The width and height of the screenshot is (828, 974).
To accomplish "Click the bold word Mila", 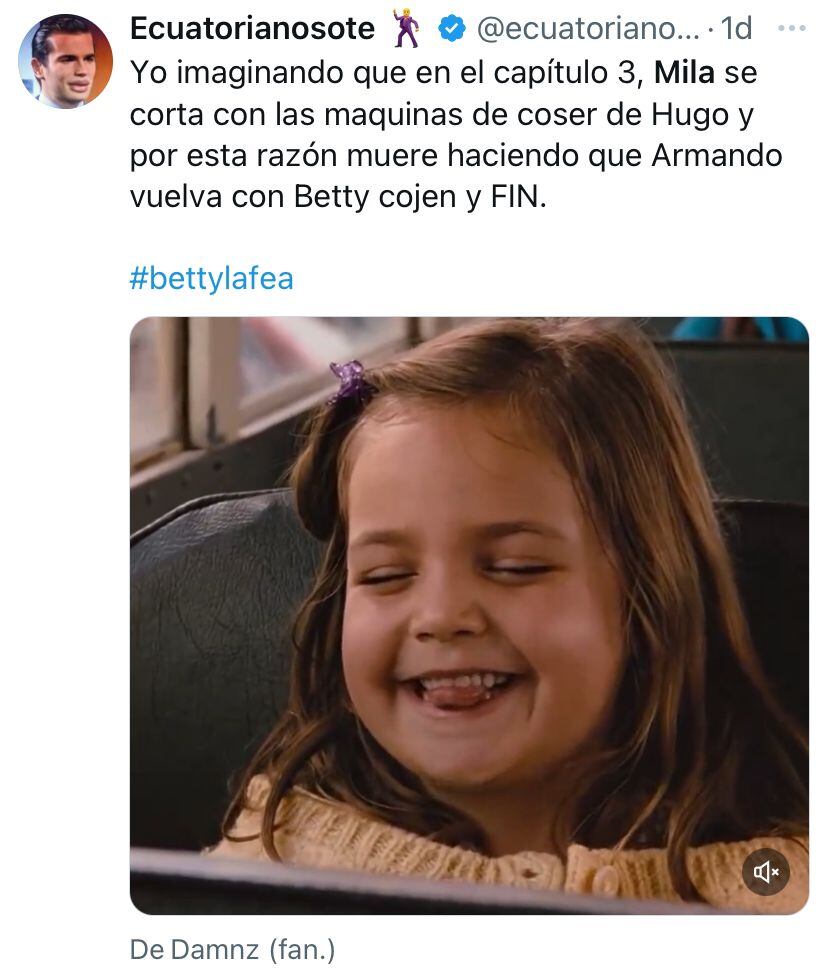I will pyautogui.click(x=685, y=73).
